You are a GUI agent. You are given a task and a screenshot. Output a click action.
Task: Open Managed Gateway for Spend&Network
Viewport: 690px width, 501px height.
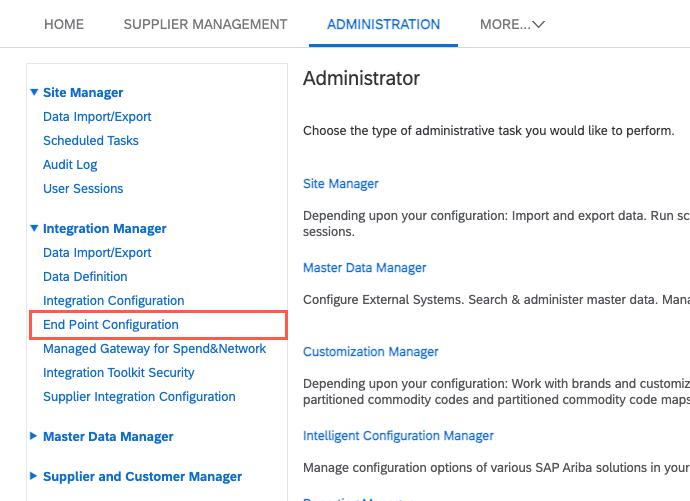(154, 349)
